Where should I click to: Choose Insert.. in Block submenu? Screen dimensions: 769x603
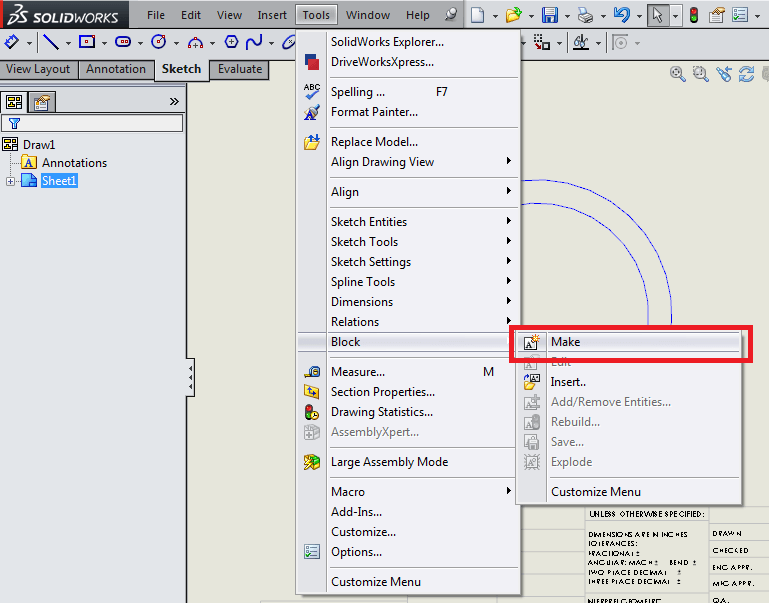[629, 382]
